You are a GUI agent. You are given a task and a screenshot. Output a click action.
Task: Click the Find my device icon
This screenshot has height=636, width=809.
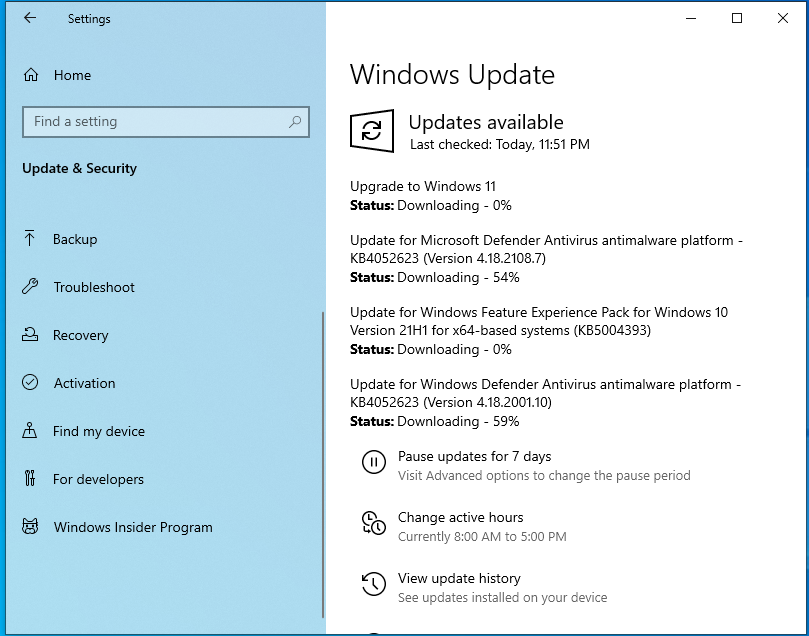tap(29, 430)
